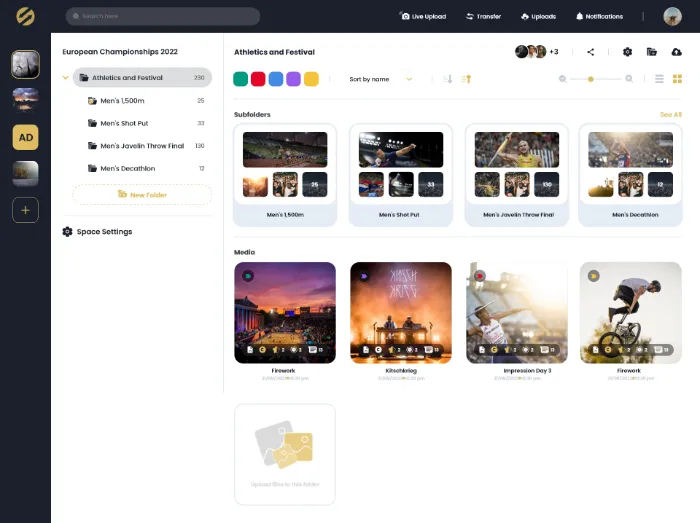Image resolution: width=700 pixels, height=523 pixels.
Task: Select the red color filter swatch
Action: click(x=258, y=79)
